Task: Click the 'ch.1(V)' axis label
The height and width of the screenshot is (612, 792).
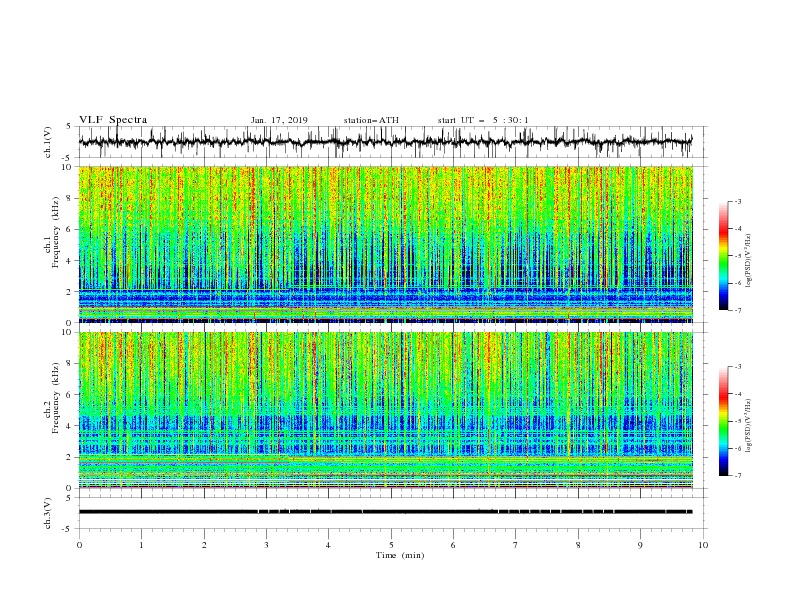Action: (x=48, y=142)
